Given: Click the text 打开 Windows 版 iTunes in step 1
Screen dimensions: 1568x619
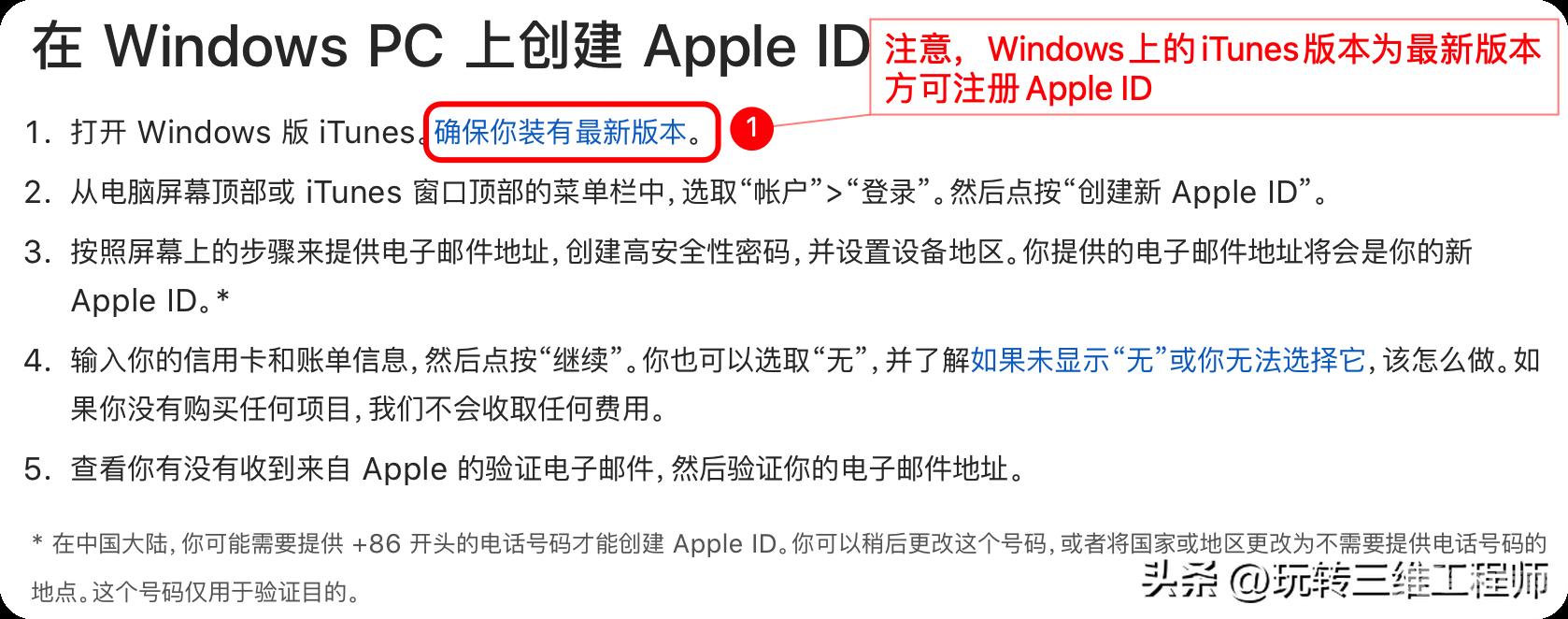Looking at the screenshot, I should [243, 133].
